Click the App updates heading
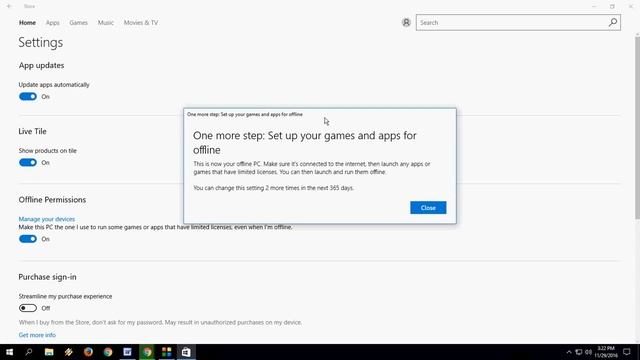Viewport: 640px width, 360px height. (x=41, y=65)
